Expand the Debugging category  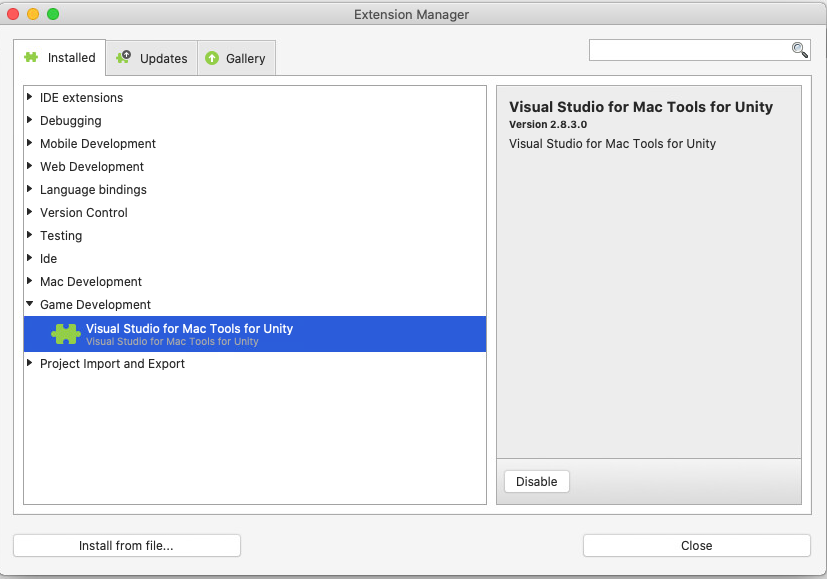point(30,120)
